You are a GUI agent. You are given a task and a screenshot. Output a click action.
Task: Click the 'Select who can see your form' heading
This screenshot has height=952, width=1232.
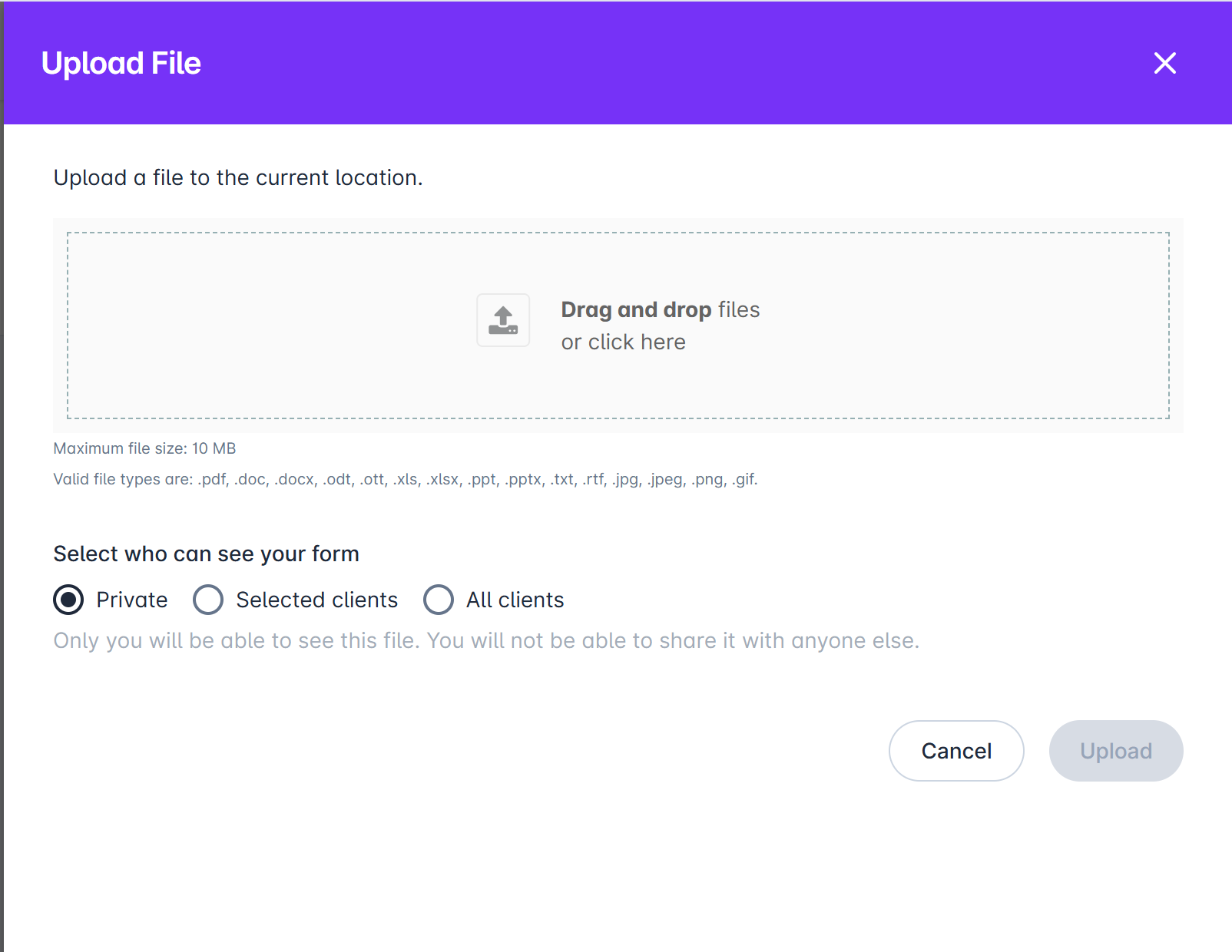coord(207,554)
